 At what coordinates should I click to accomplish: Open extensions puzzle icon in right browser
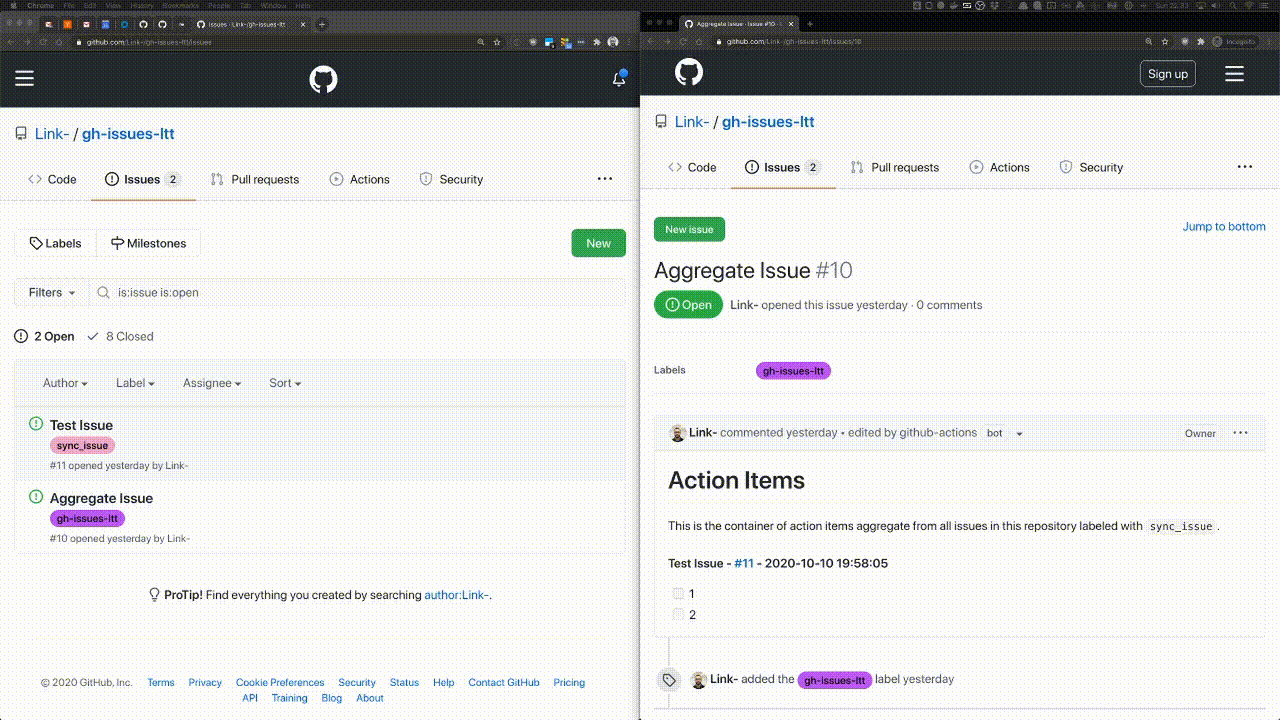coord(1201,42)
